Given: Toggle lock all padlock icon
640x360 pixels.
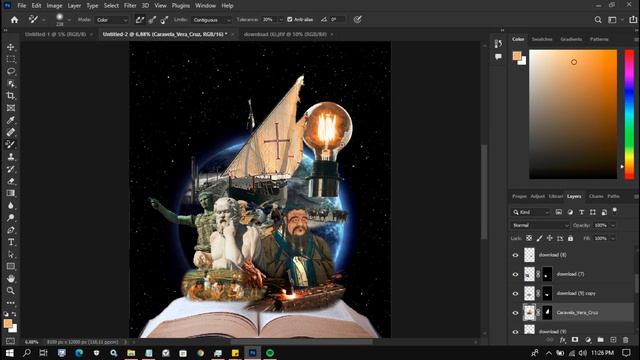Looking at the screenshot, I should 571,238.
